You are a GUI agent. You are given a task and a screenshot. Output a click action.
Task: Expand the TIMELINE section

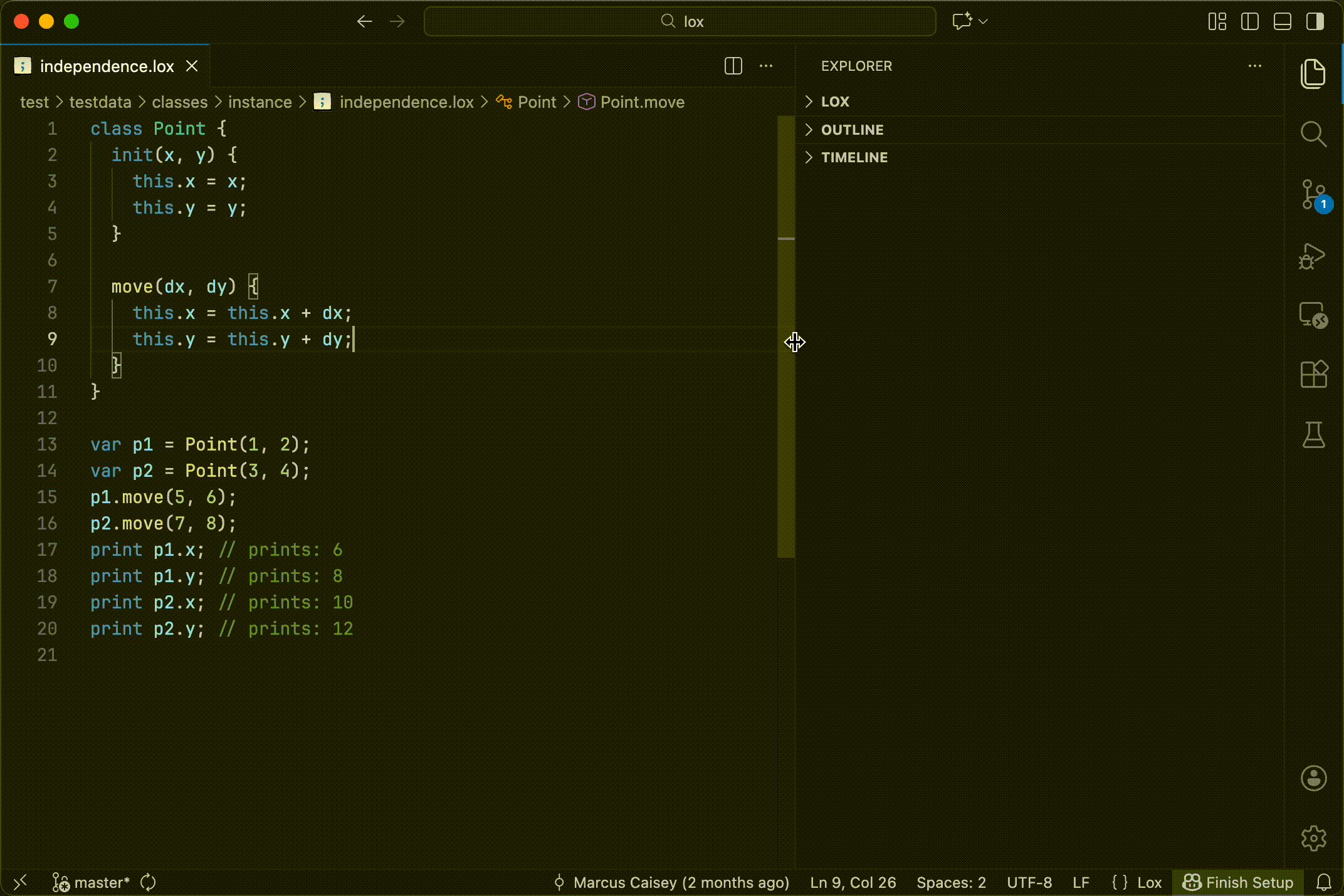[854, 157]
